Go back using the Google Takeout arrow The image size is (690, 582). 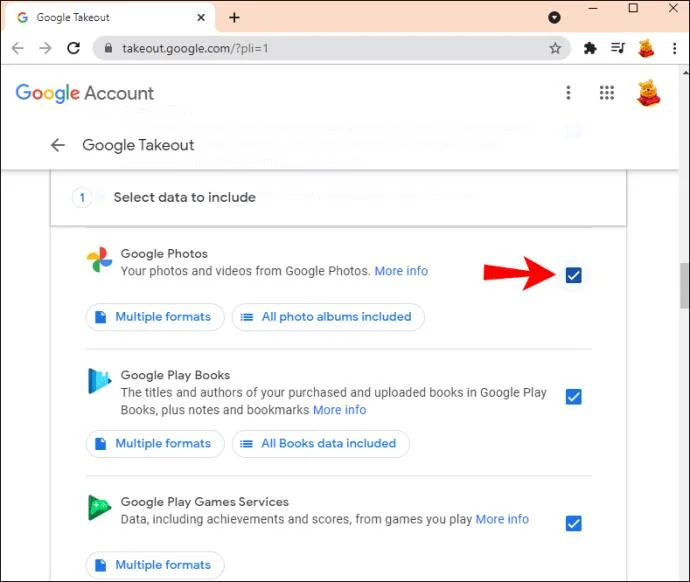58,145
